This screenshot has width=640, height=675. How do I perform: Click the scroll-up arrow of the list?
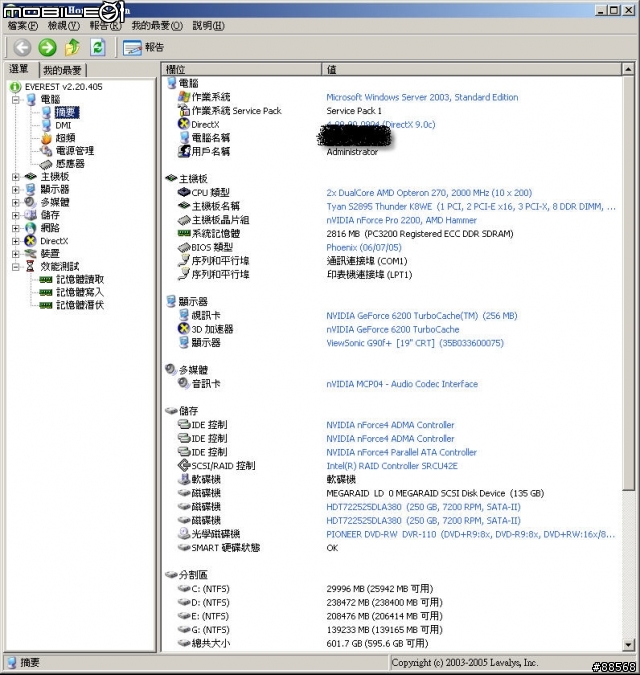point(628,70)
